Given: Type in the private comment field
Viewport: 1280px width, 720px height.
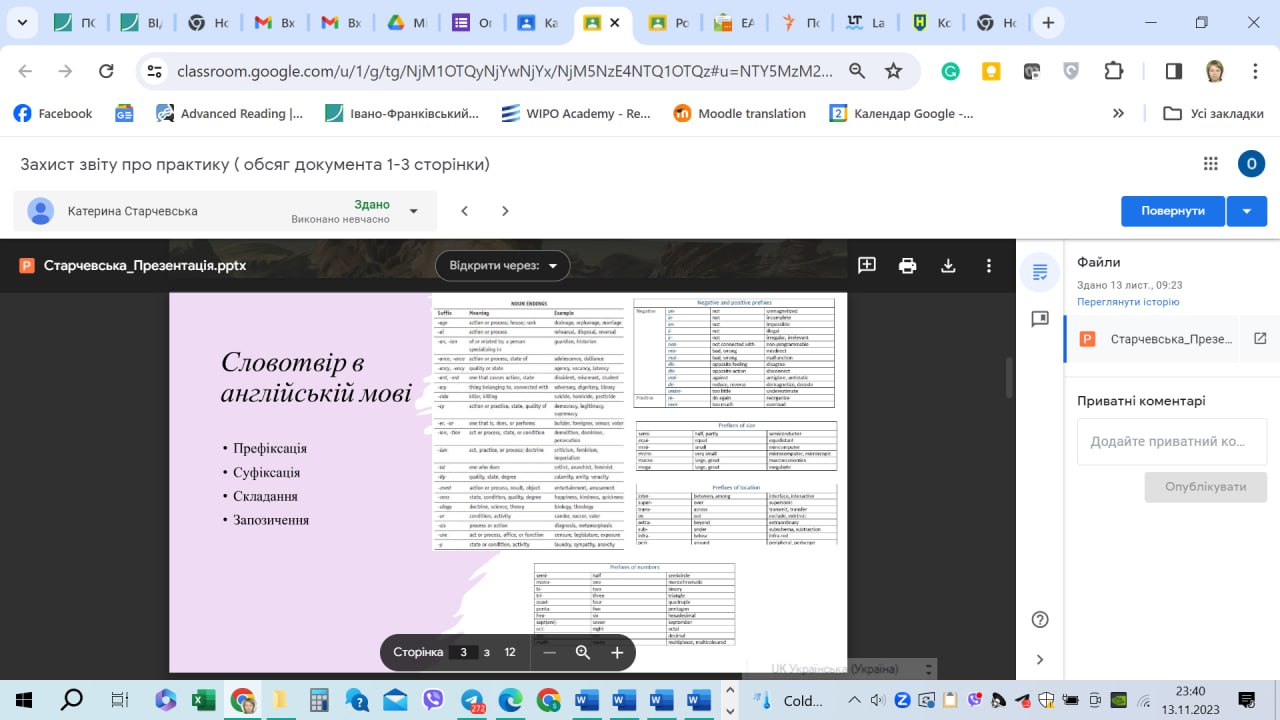Looking at the screenshot, I should [1172, 441].
